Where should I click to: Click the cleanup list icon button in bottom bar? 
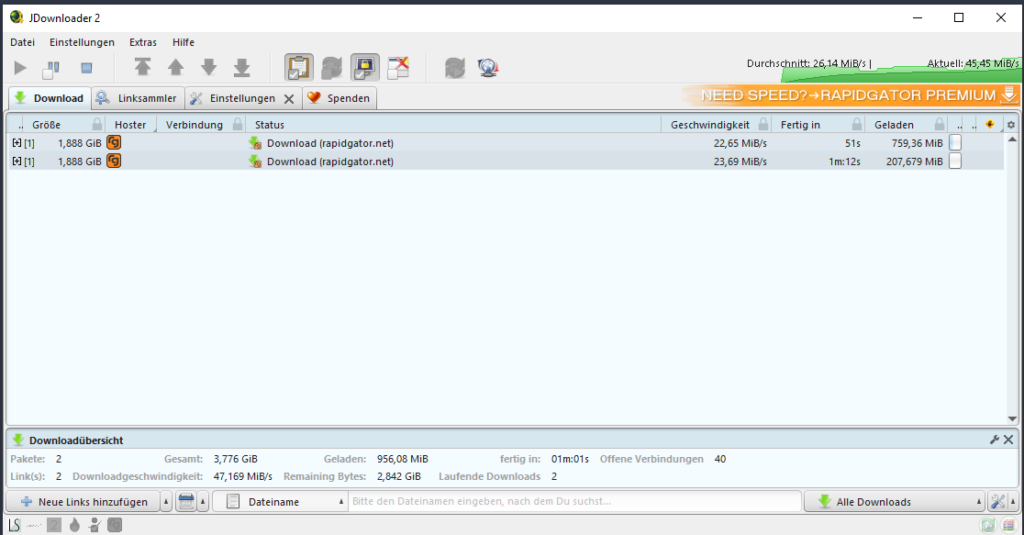(186, 502)
